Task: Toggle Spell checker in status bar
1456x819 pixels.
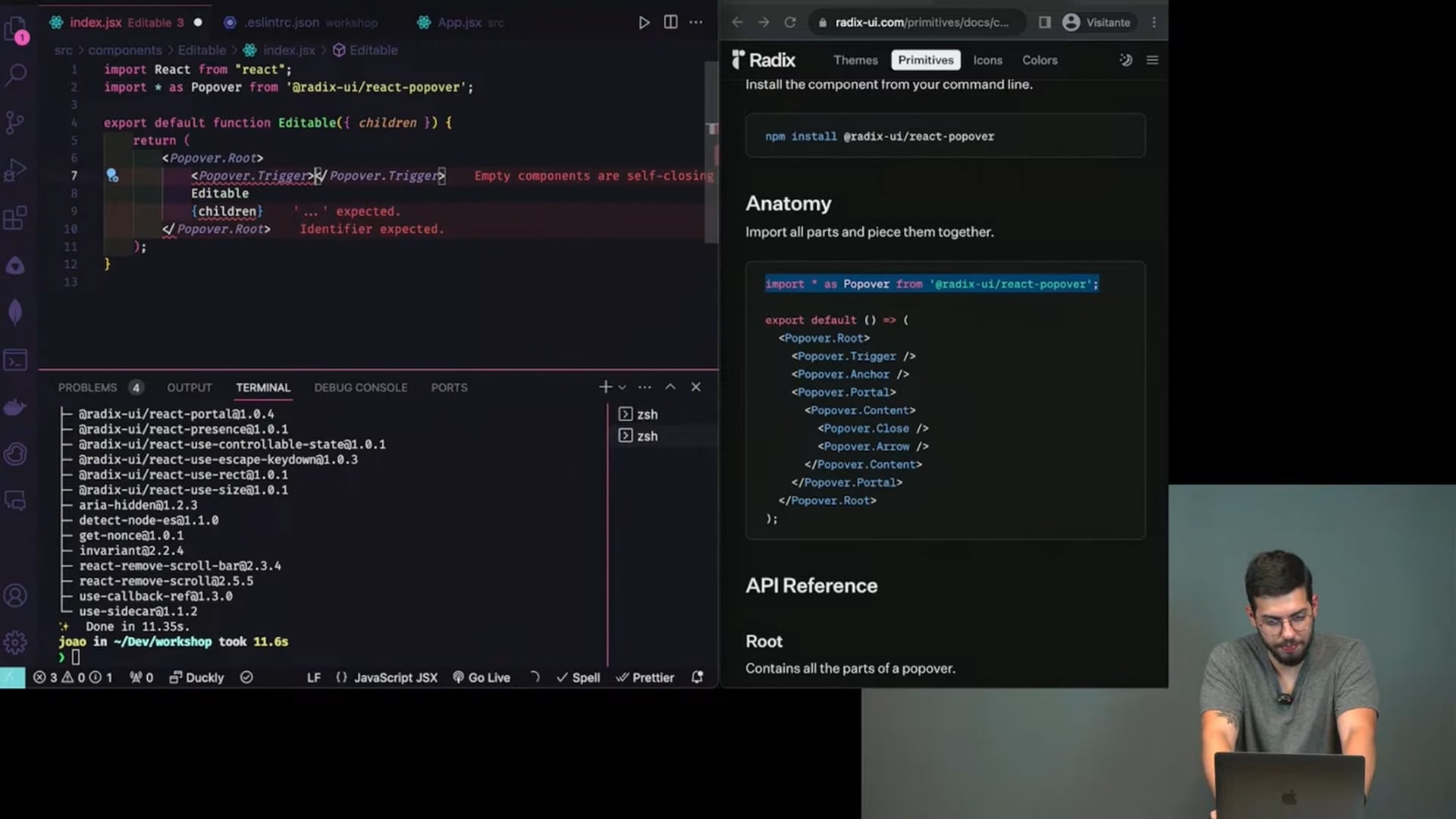Action: coord(578,678)
